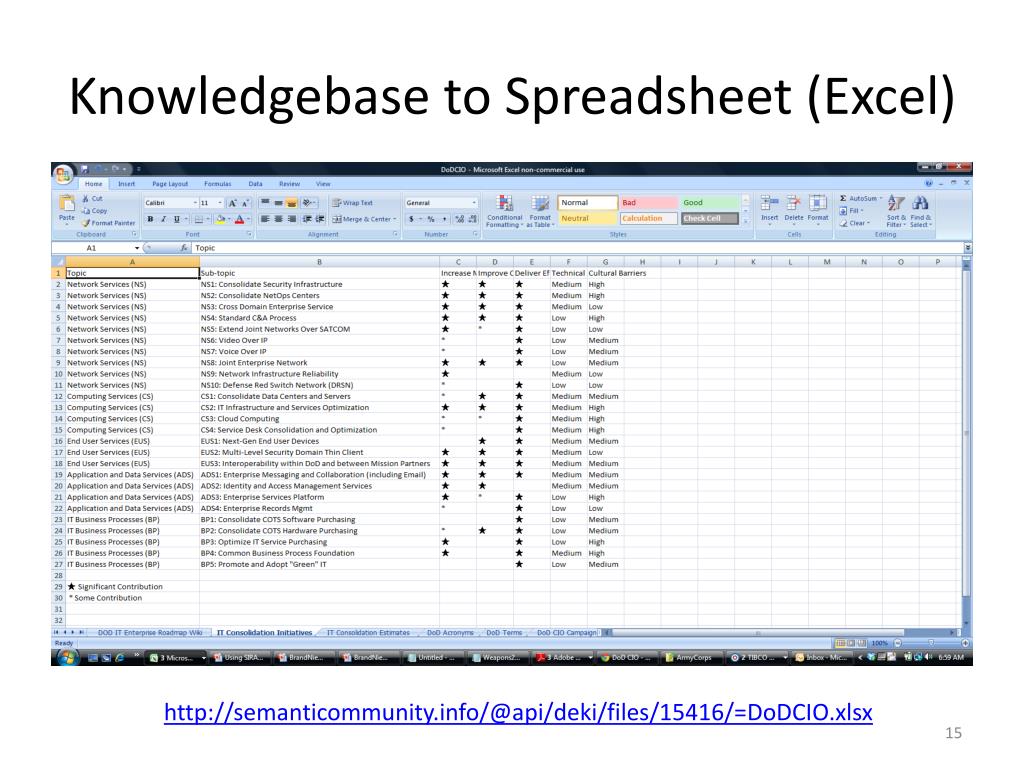Apply the Bad cell style

coord(648,203)
